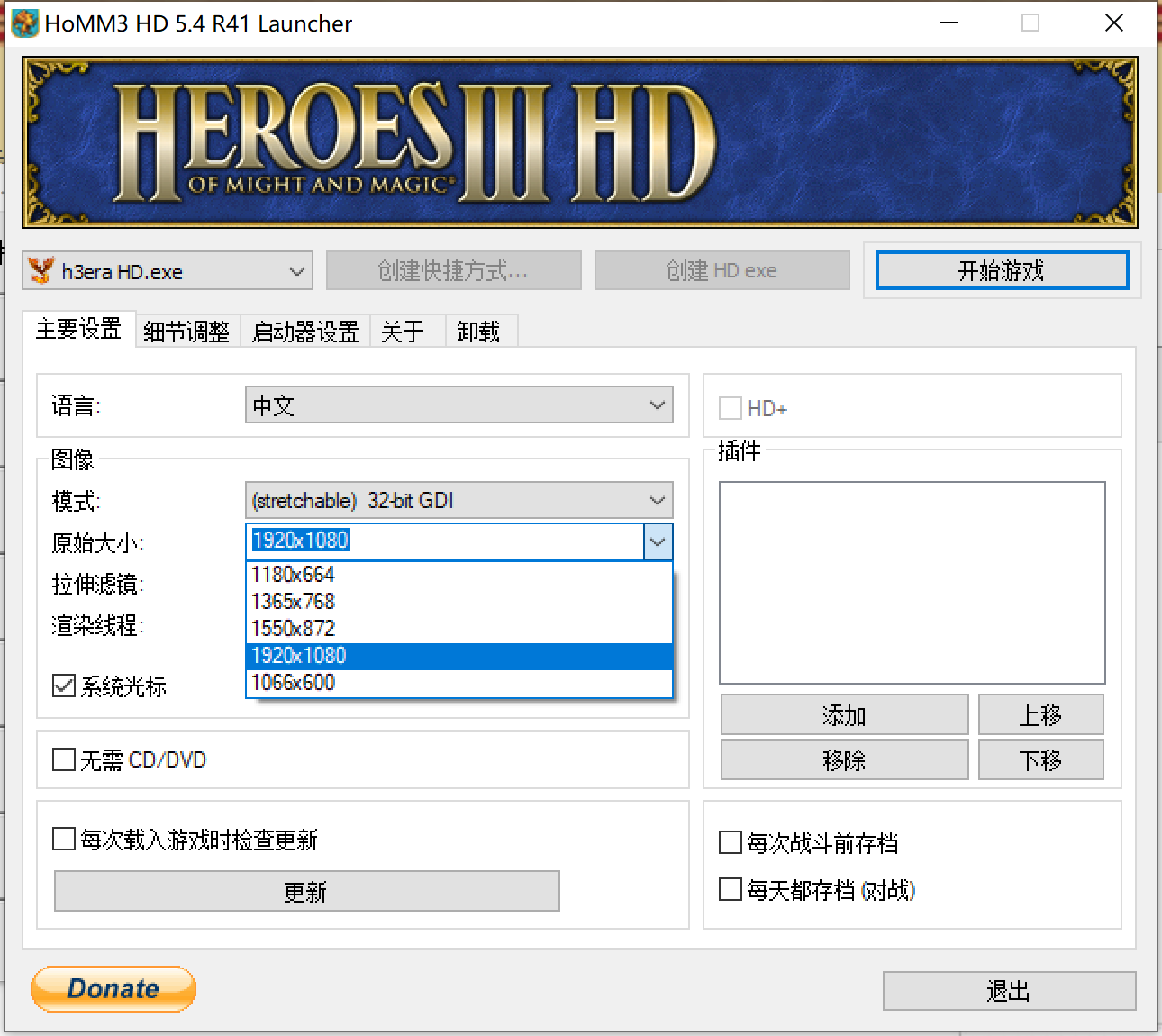
Task: Click the 下移 move down button
Action: coord(1040,759)
